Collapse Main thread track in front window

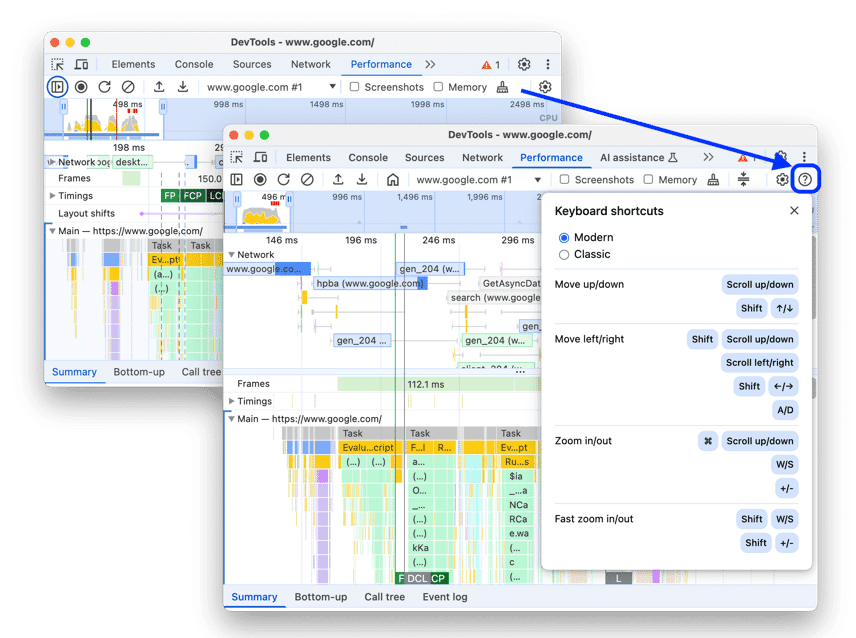click(231, 419)
